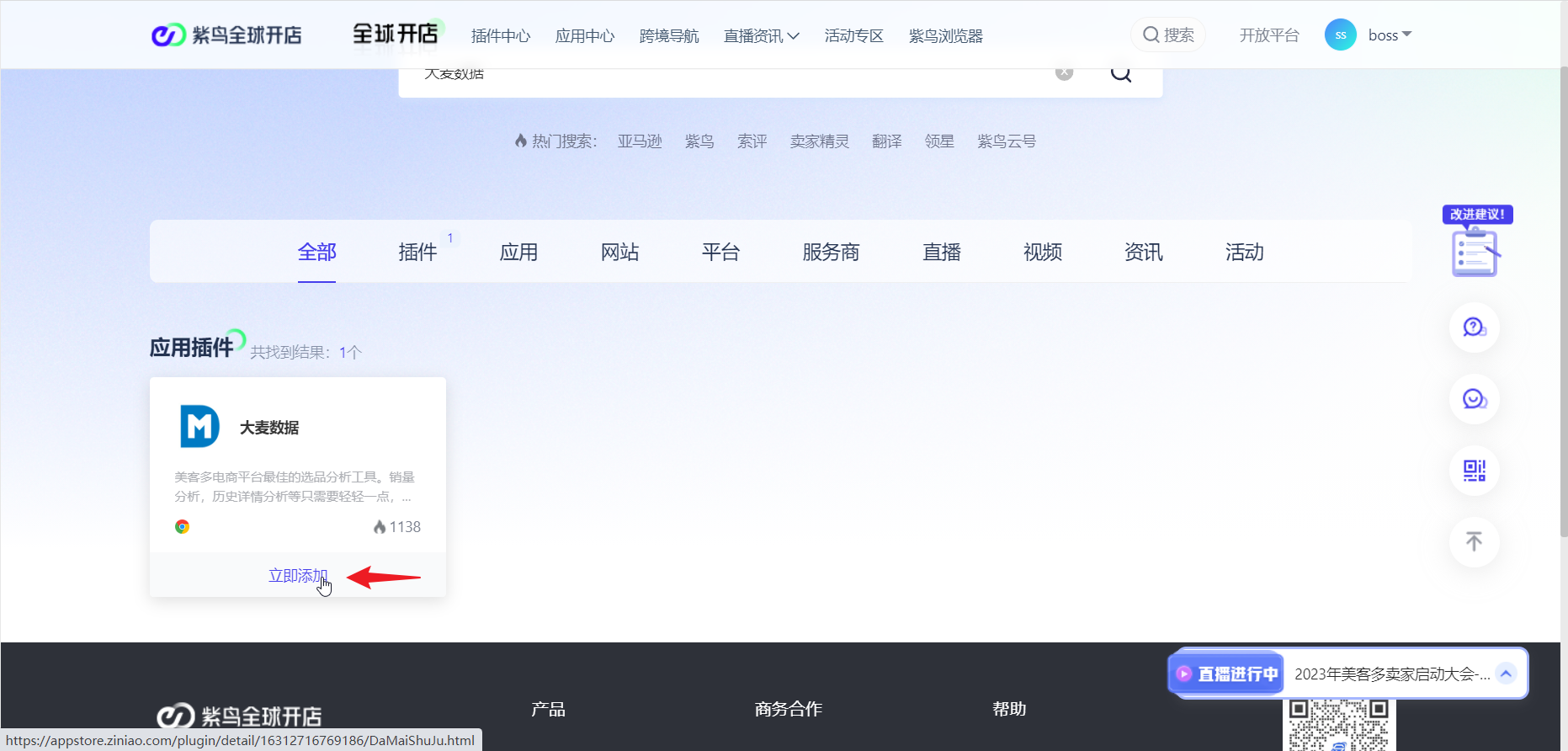Switch to the 活动 tab
1568x751 pixels.
coord(1245,252)
